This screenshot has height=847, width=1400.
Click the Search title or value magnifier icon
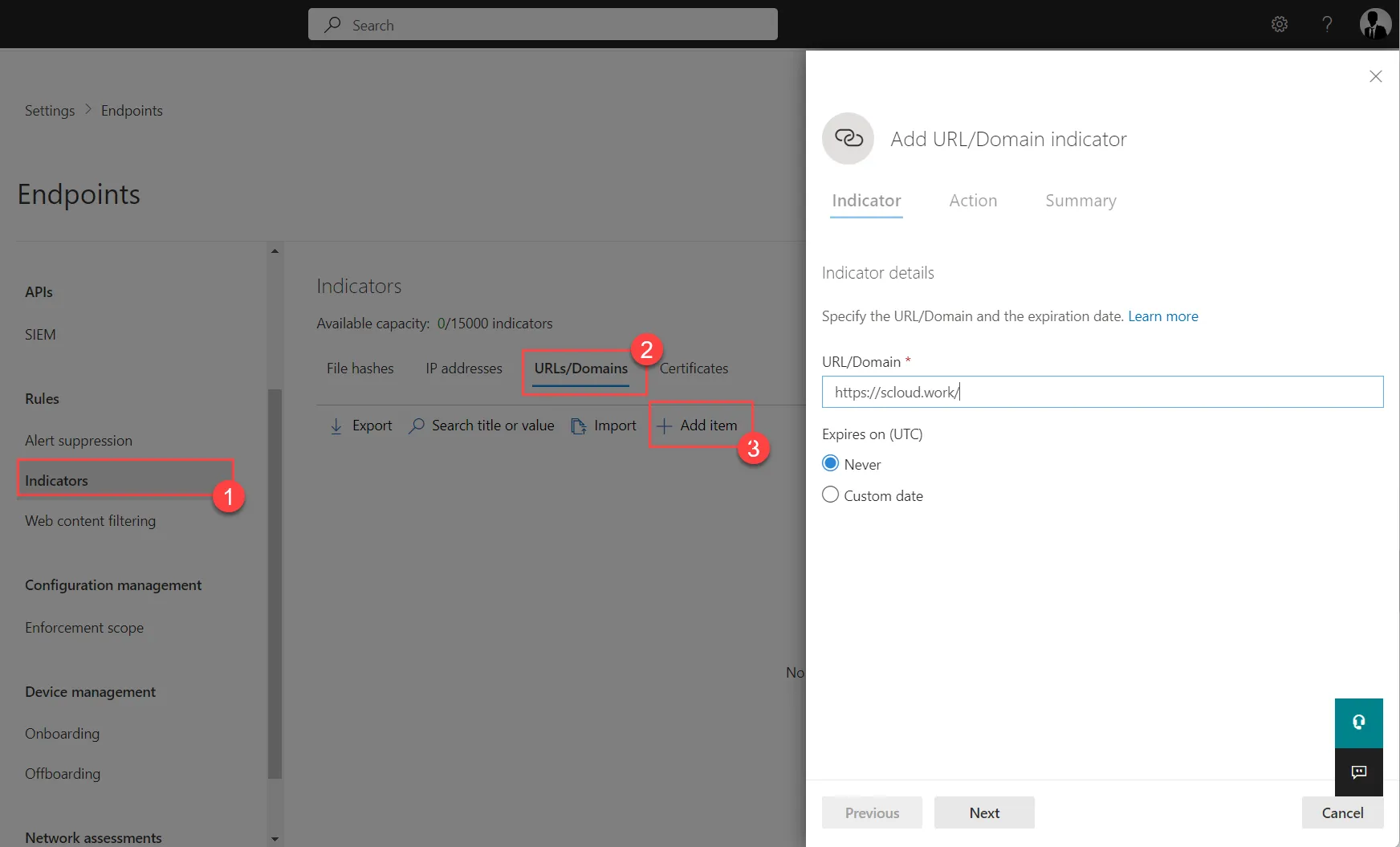(x=416, y=426)
